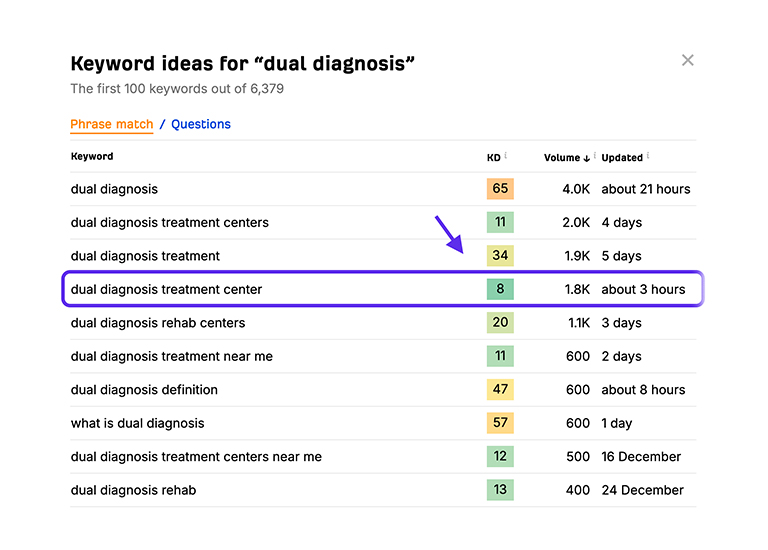The width and height of the screenshot is (768, 550).
Task: Open 'dual diagnosis rehab' keyword
Action: click(x=133, y=490)
